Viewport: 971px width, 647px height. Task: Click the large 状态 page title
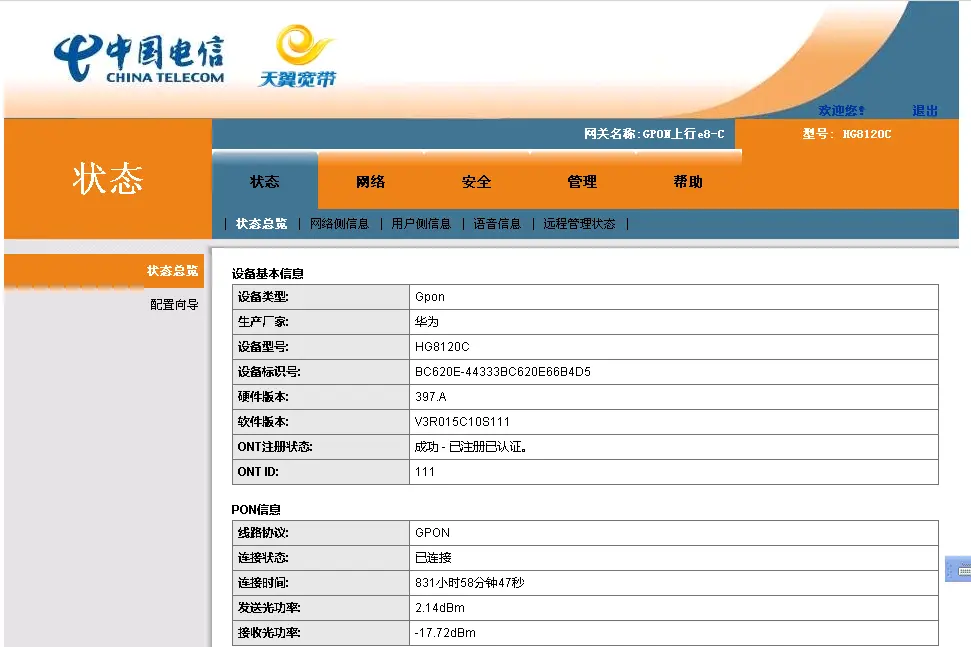pyautogui.click(x=108, y=178)
